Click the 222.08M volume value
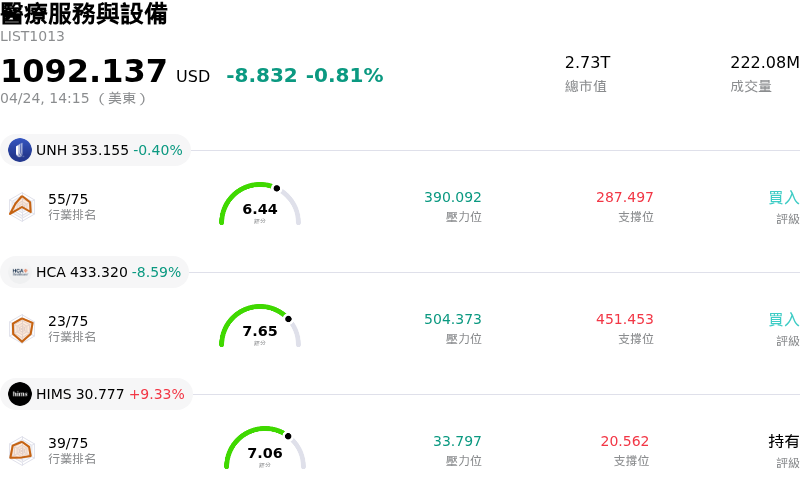Screen dimensions: 800x488 pyautogui.click(x=764, y=63)
